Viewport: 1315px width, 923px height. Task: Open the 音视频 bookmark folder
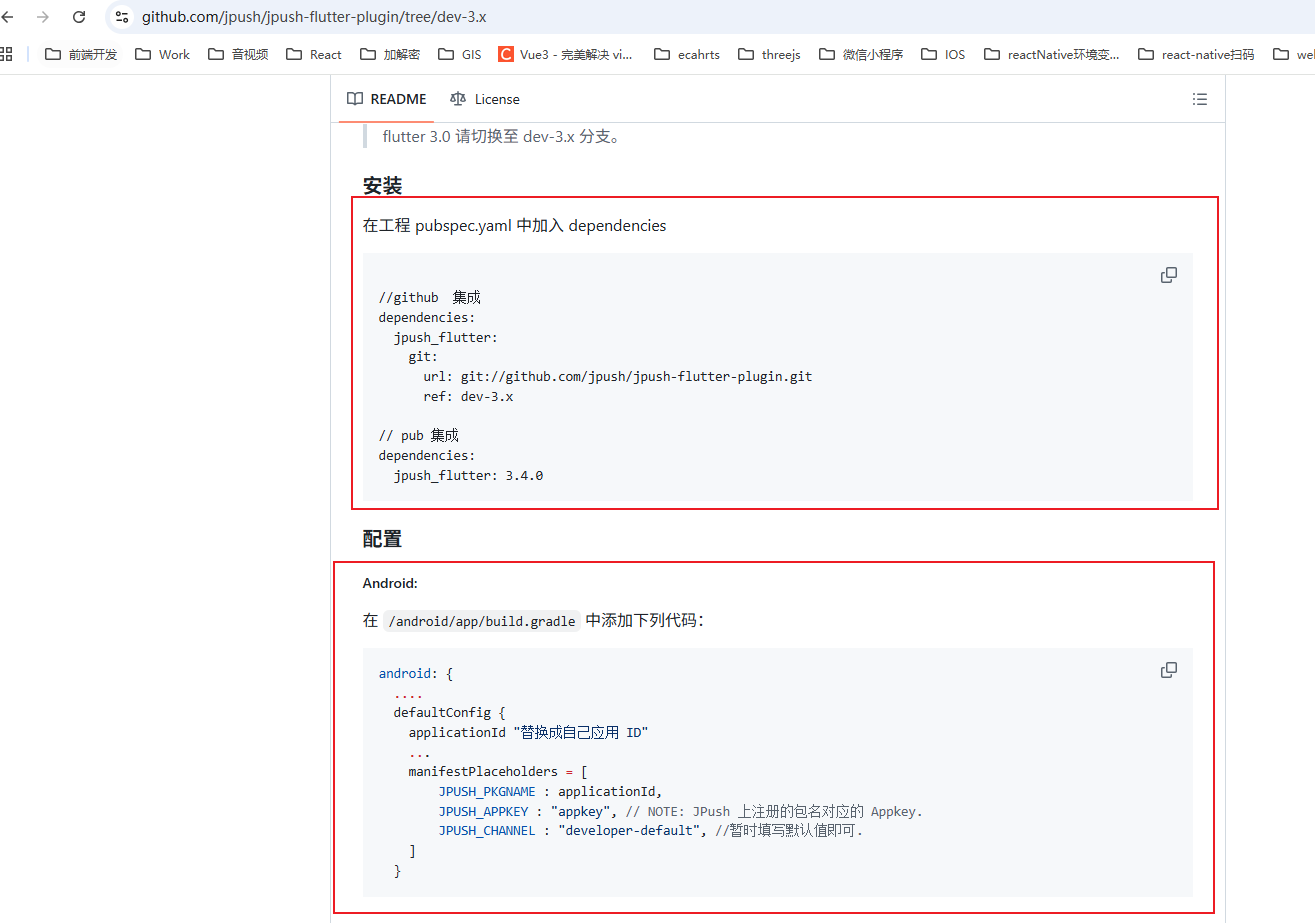pyautogui.click(x=238, y=54)
